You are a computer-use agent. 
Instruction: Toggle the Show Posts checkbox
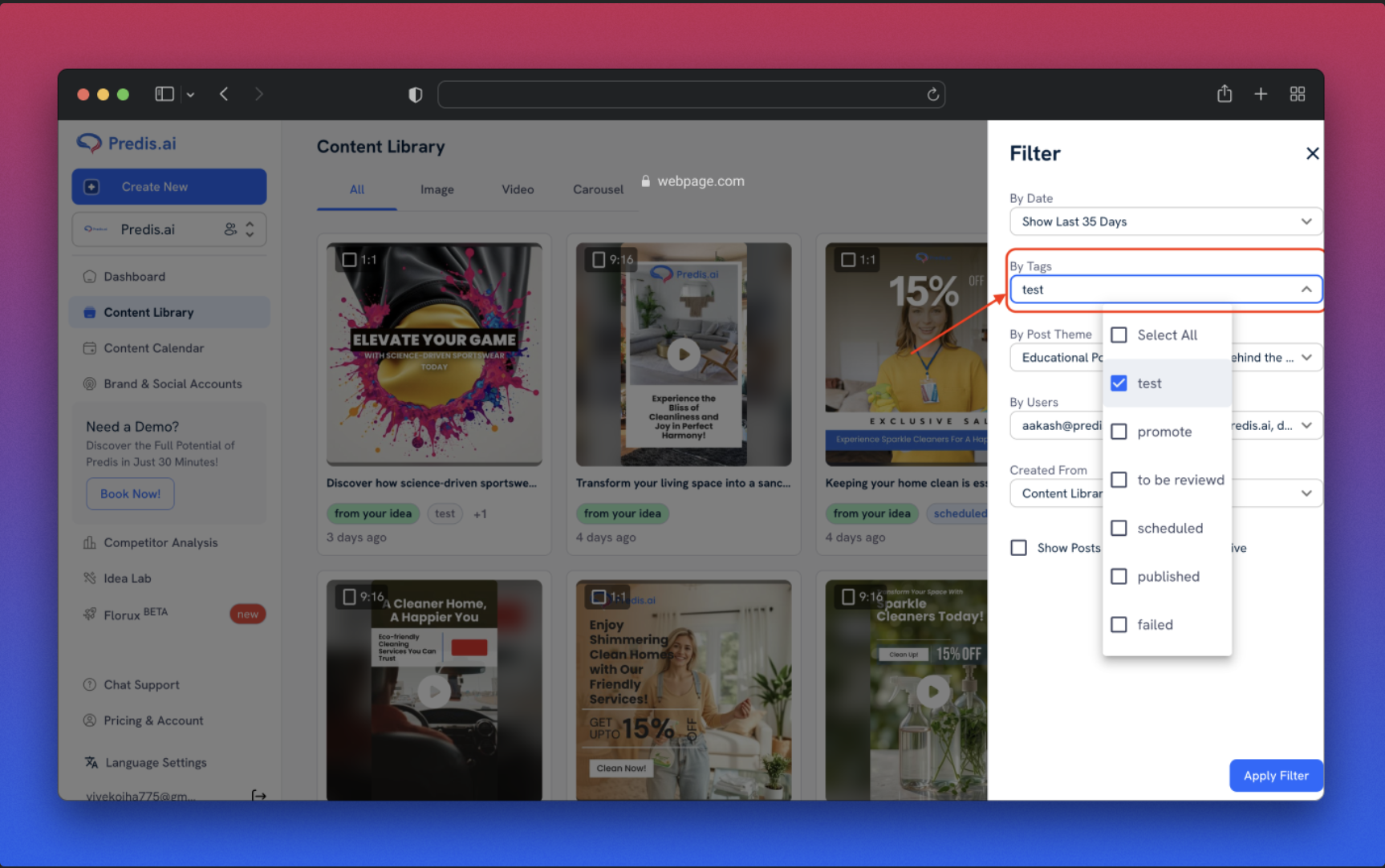(x=1018, y=548)
